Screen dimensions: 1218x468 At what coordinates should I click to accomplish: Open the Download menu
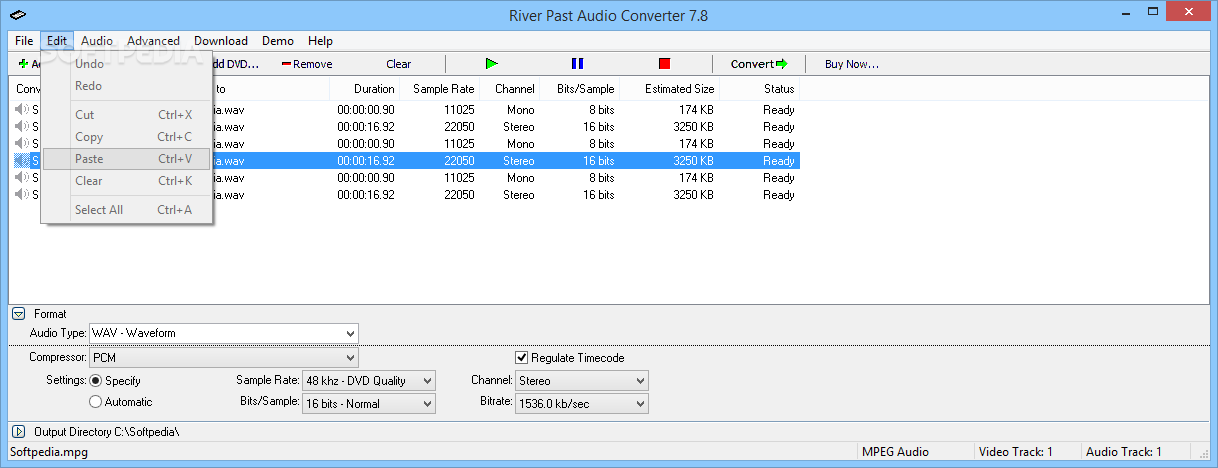pos(221,41)
